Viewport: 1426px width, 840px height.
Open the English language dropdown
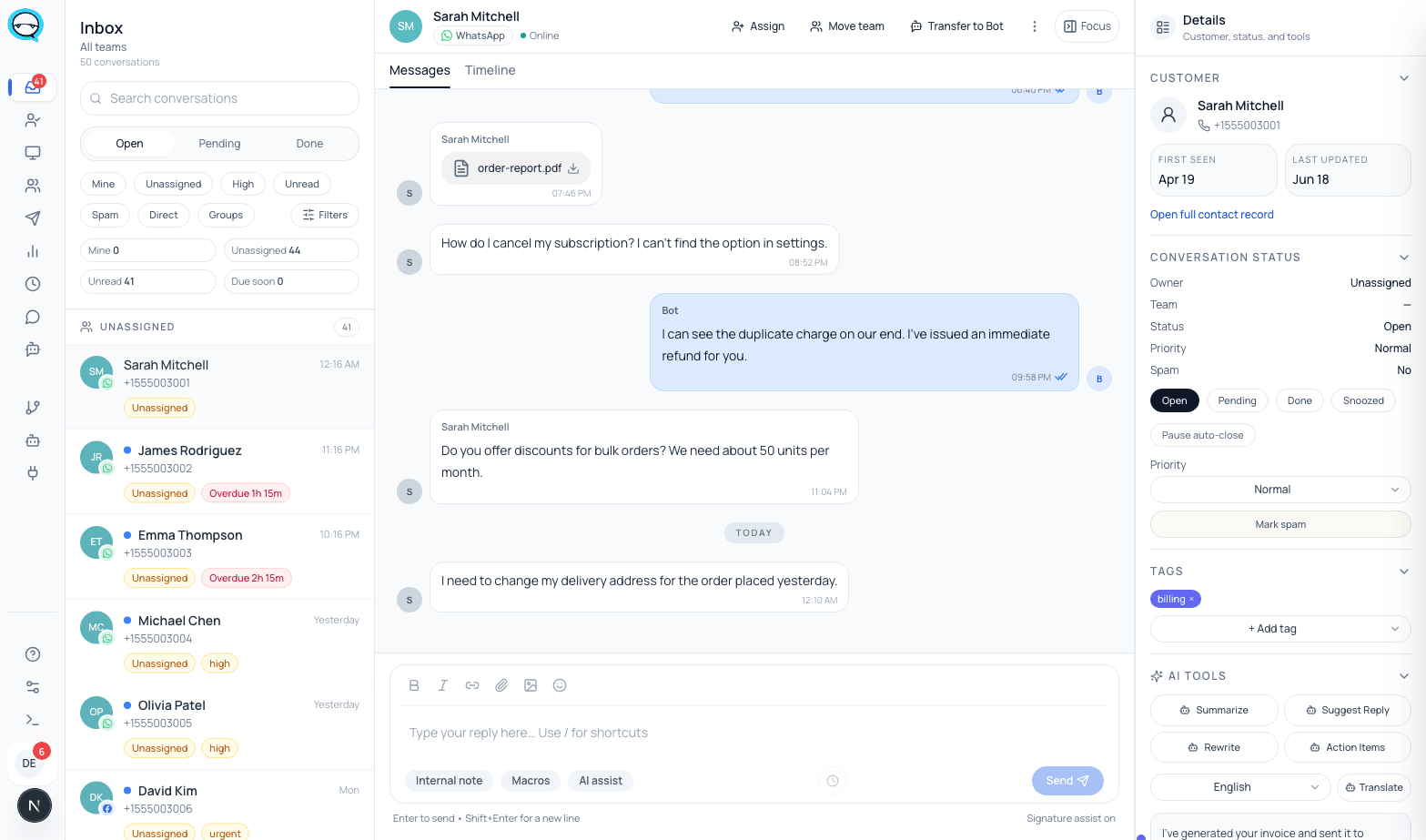point(1240,787)
